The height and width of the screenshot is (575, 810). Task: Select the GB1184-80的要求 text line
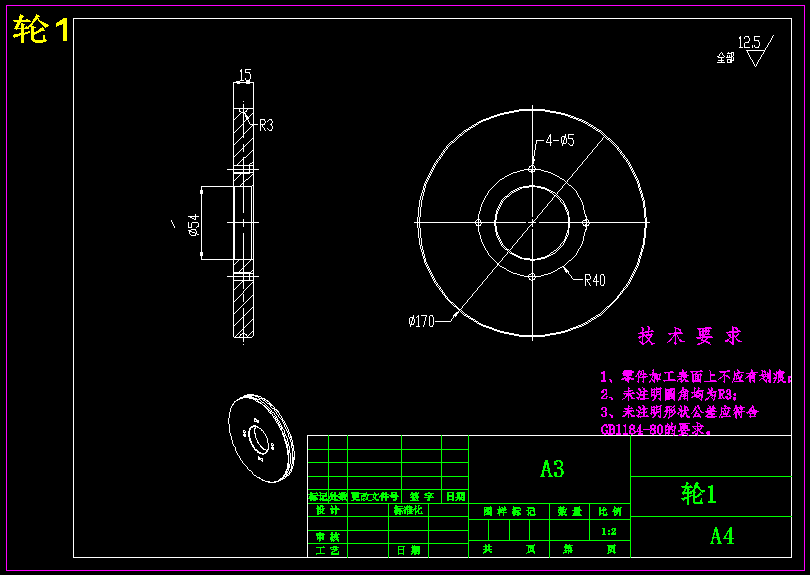(656, 429)
